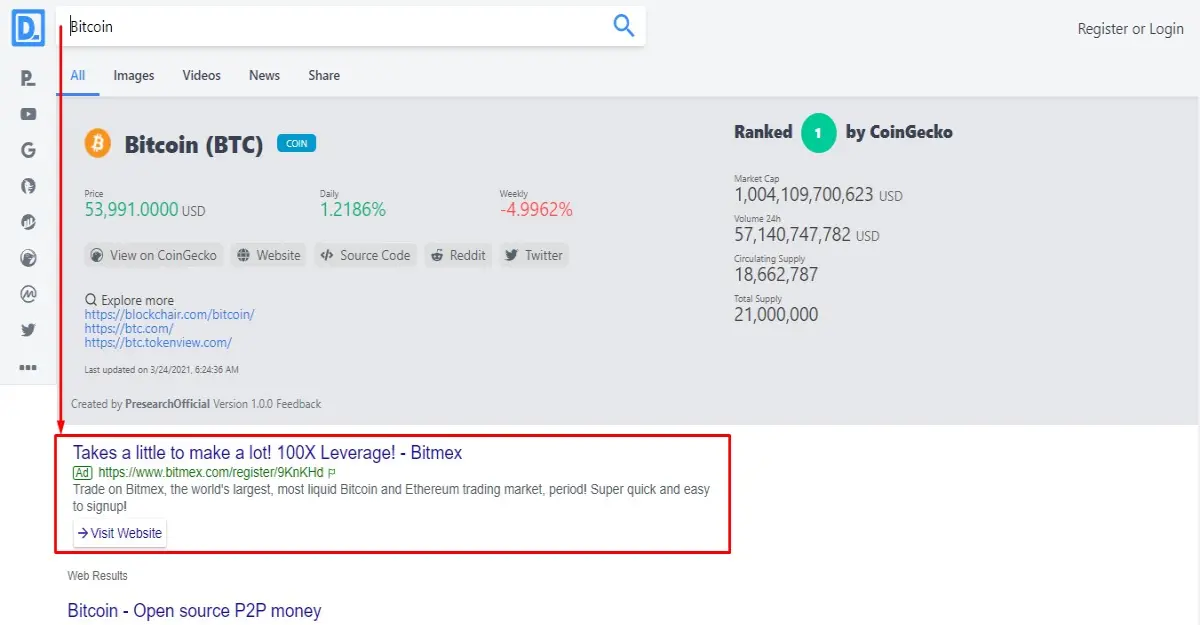Open btc.tokenview.com explorer link
Viewport: 1200px width, 625px height.
click(x=158, y=342)
